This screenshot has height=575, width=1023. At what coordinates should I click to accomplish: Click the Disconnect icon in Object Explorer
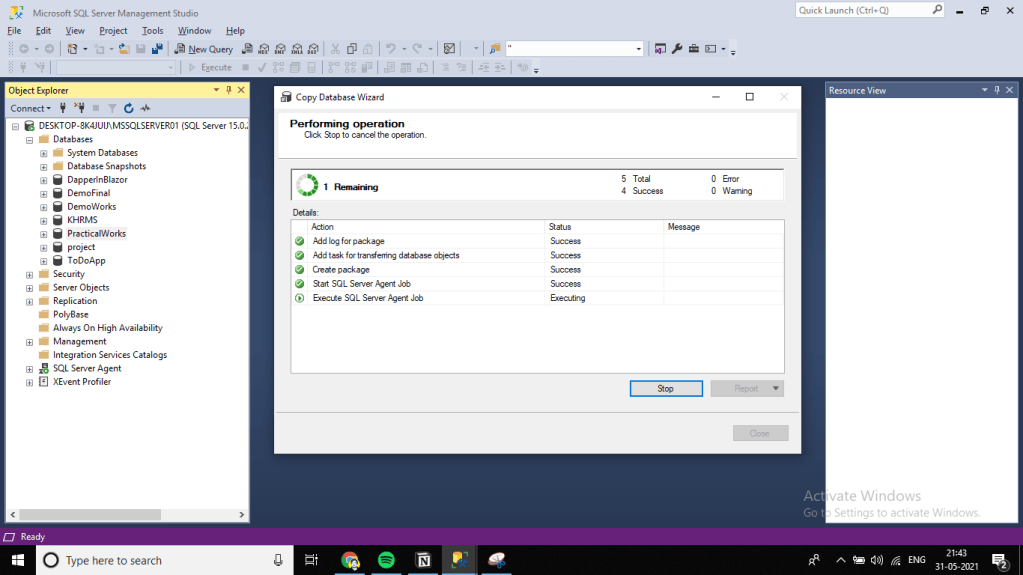click(x=79, y=108)
